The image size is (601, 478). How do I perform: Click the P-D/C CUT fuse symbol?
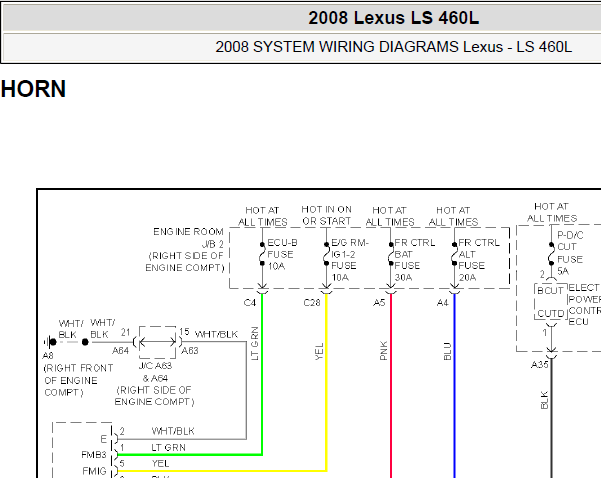point(552,254)
